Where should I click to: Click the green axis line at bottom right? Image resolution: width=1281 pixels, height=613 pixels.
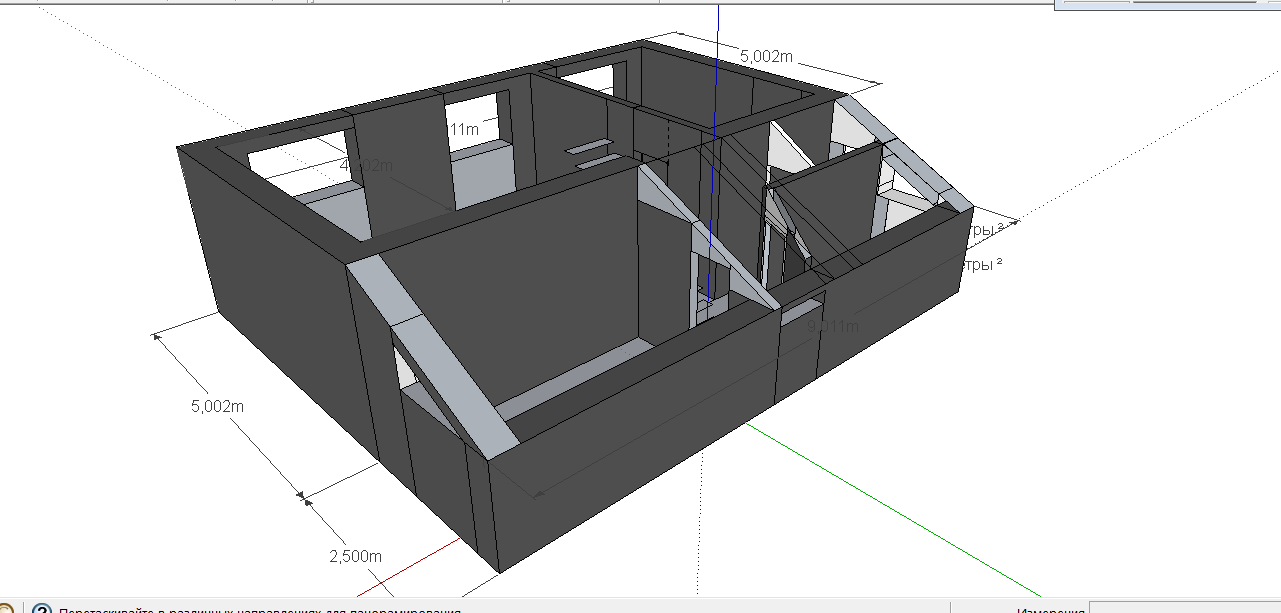click(x=900, y=509)
